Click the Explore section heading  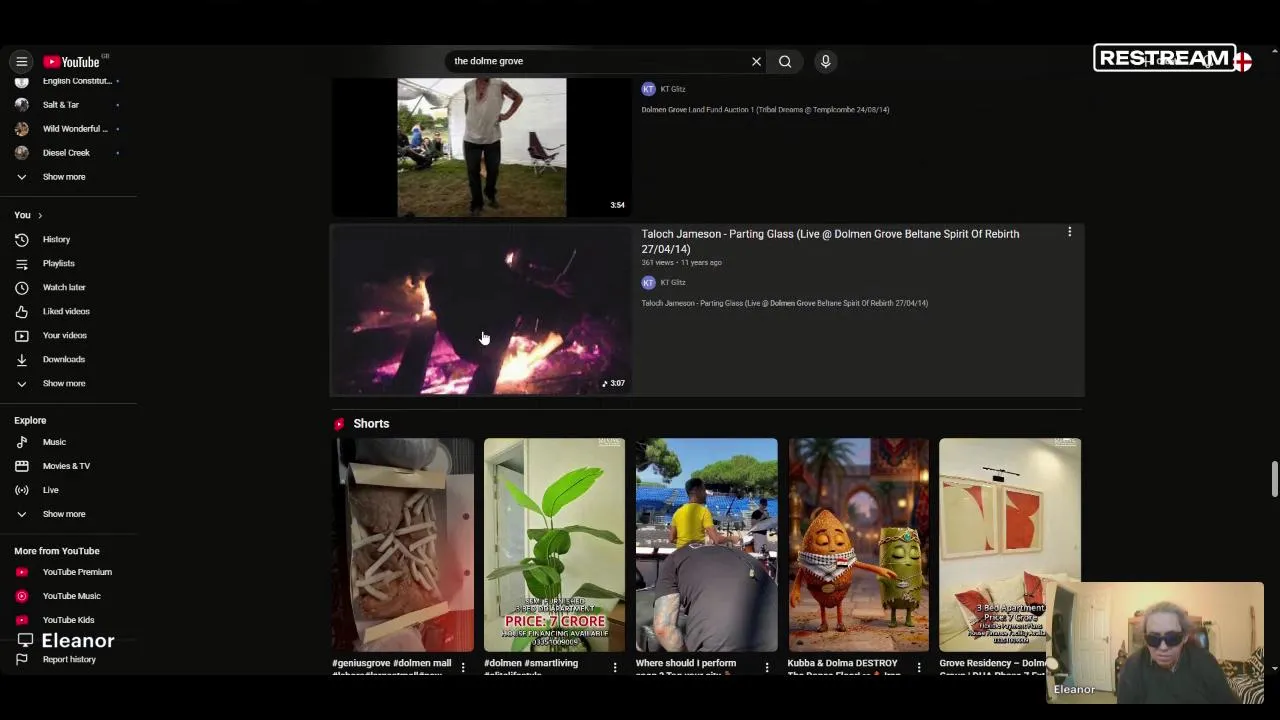[30, 421]
